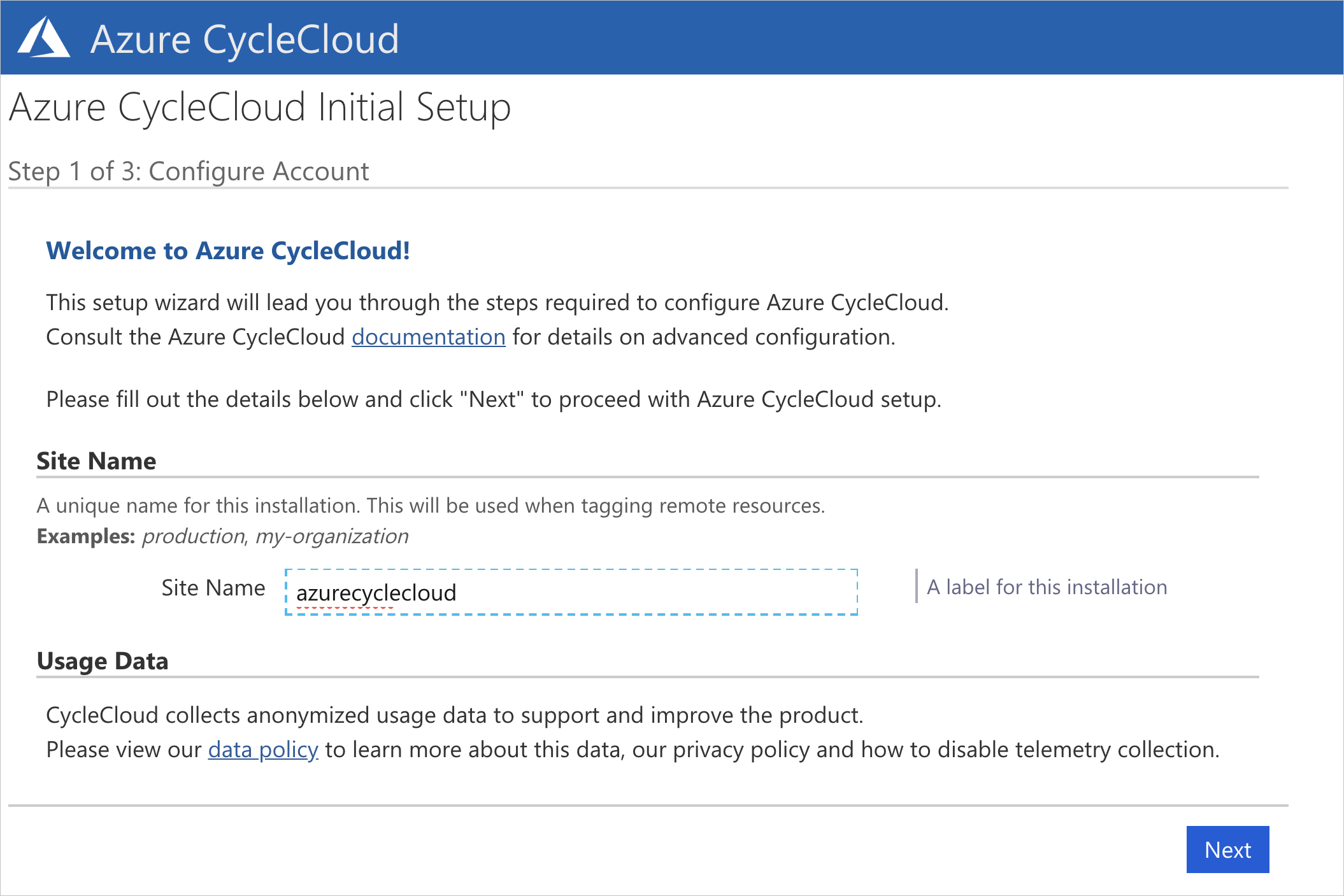The width and height of the screenshot is (1344, 896).
Task: Click the 'Examples: production, my-organization' text
Action: tap(222, 536)
